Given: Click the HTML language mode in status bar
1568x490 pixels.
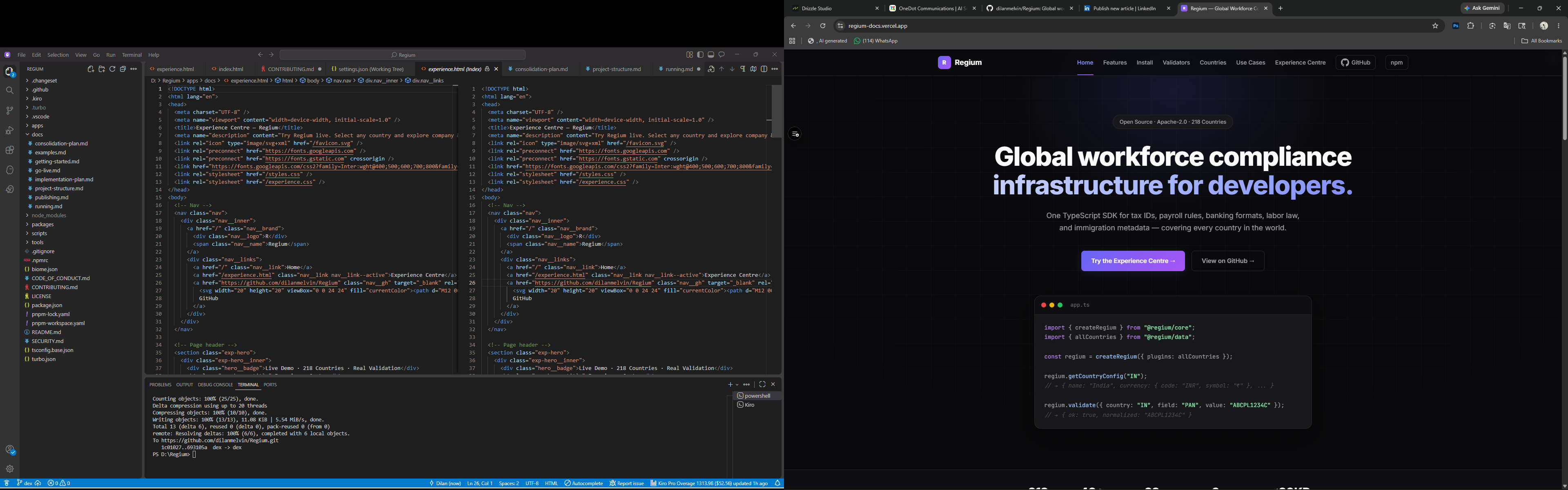Looking at the screenshot, I should [552, 483].
